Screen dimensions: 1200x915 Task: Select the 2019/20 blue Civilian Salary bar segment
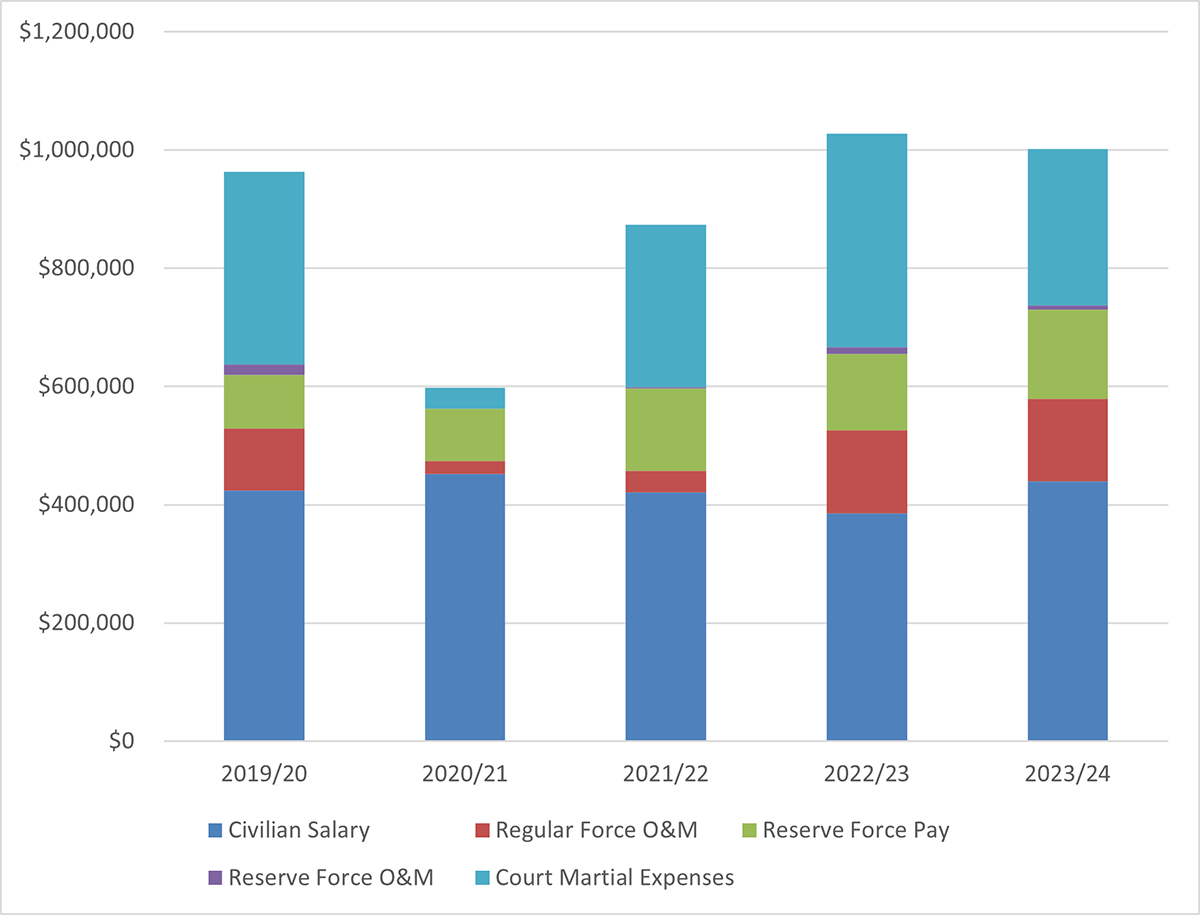click(264, 615)
